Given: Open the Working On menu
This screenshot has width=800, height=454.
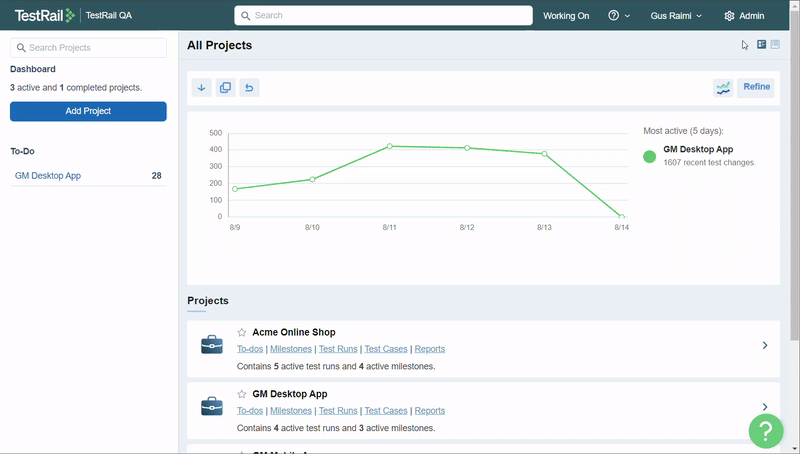Looking at the screenshot, I should [566, 16].
